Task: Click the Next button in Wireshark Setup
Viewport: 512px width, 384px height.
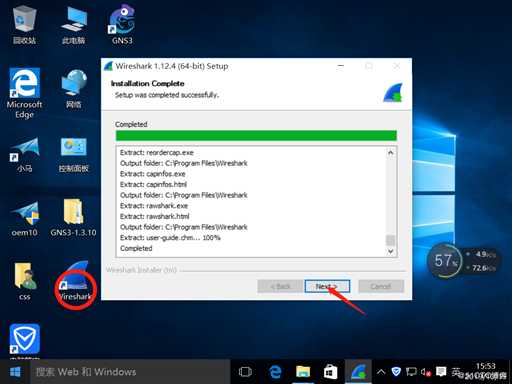Action: 327,286
